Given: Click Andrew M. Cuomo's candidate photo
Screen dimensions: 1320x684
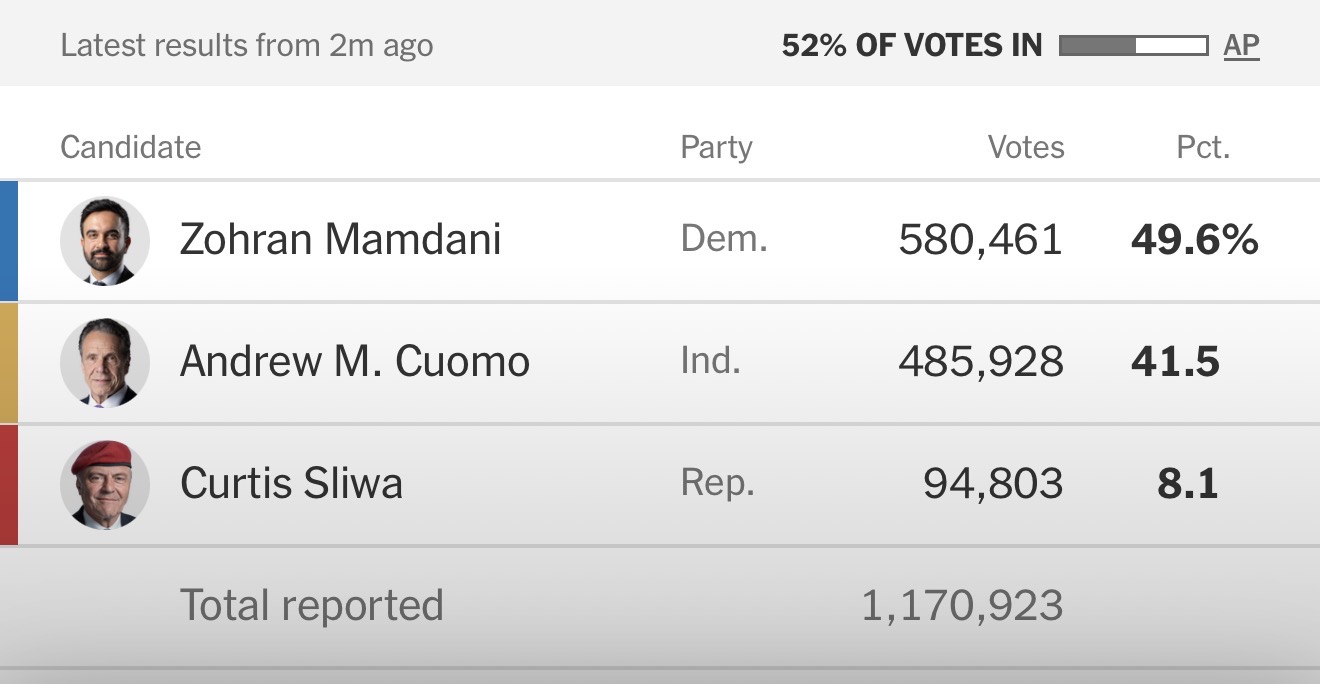Looking at the screenshot, I should [x=105, y=362].
